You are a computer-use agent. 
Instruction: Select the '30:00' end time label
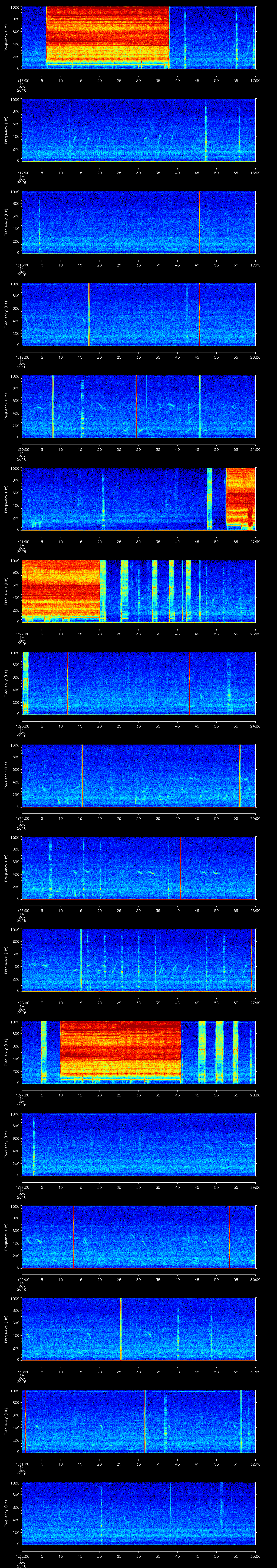255,1279
